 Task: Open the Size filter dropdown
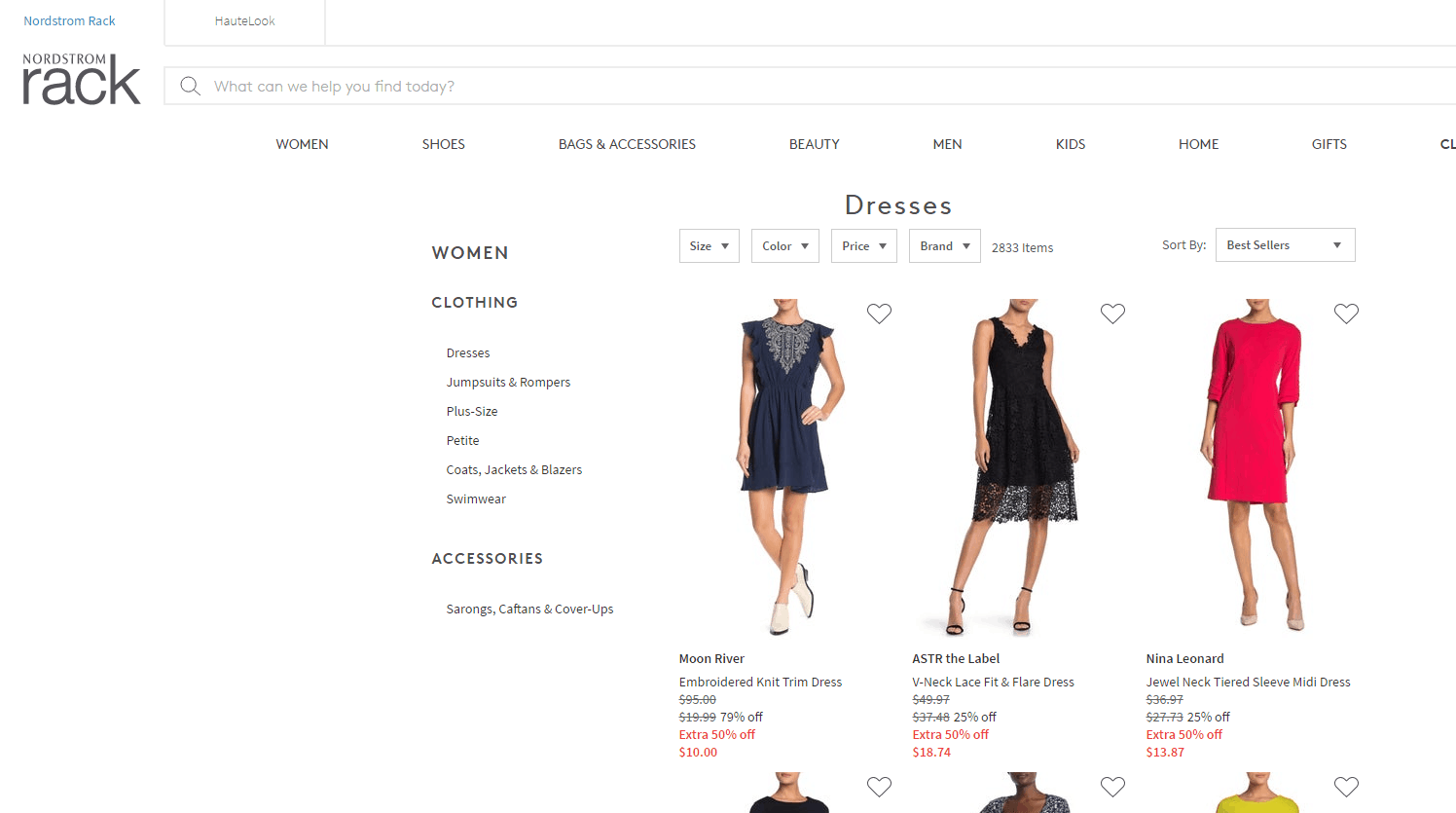[x=710, y=246]
